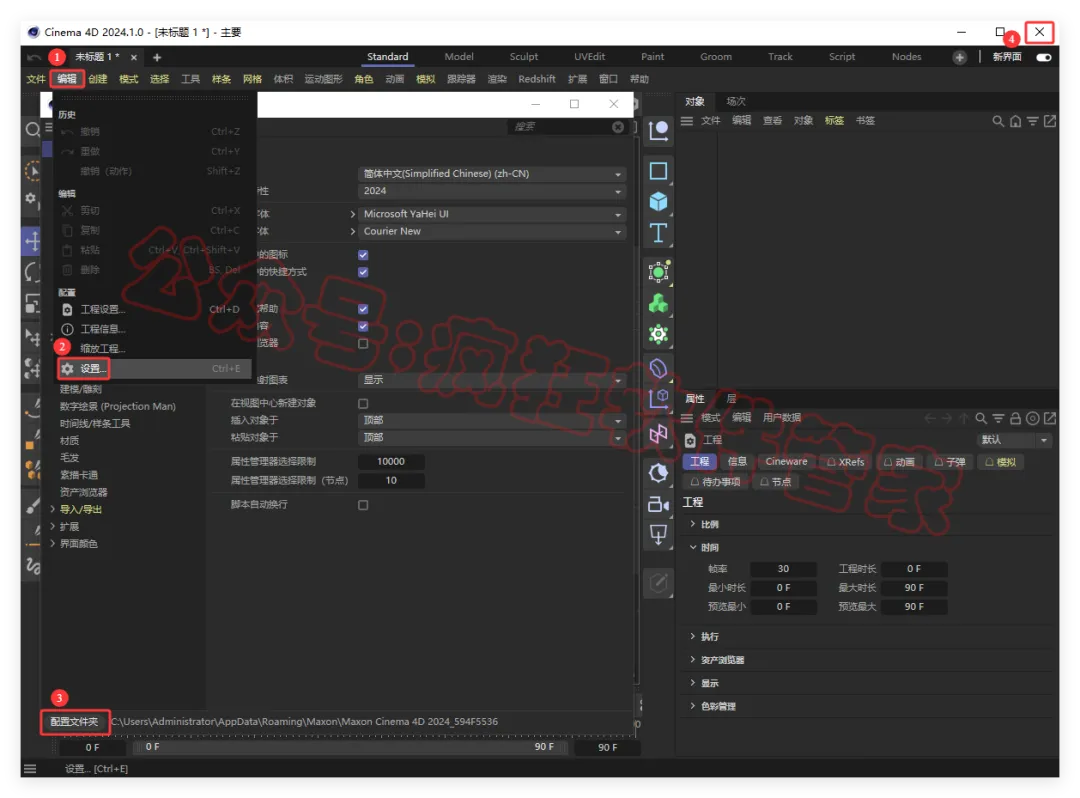Click the preferences search field

click(561, 127)
